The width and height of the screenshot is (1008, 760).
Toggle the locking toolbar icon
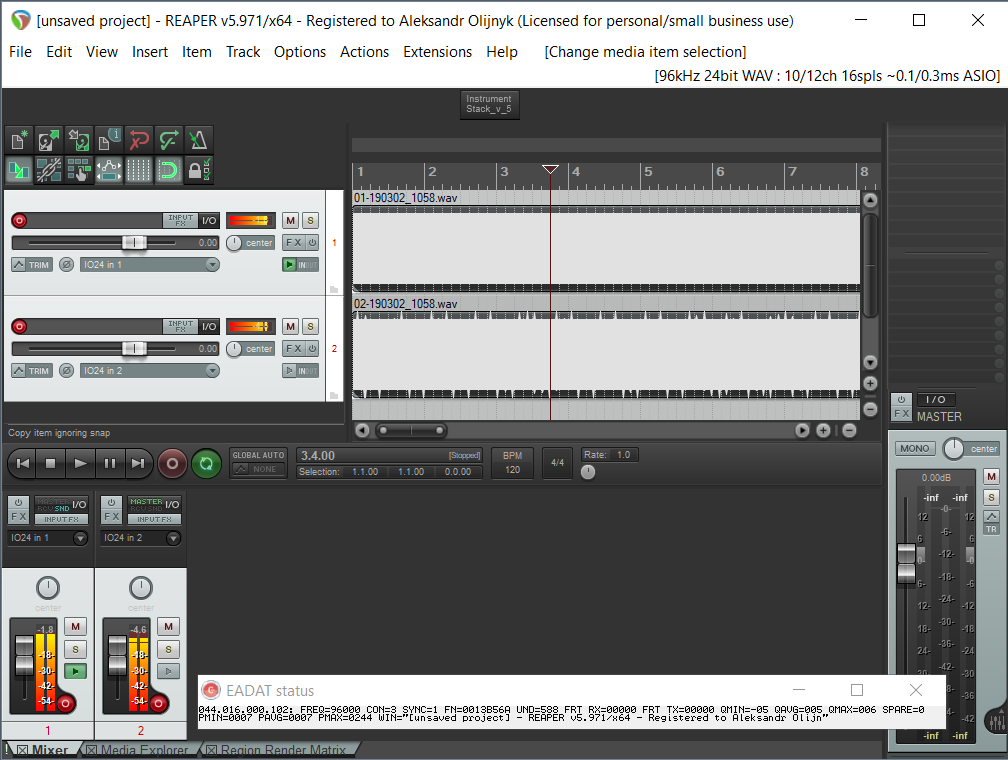pyautogui.click(x=198, y=170)
